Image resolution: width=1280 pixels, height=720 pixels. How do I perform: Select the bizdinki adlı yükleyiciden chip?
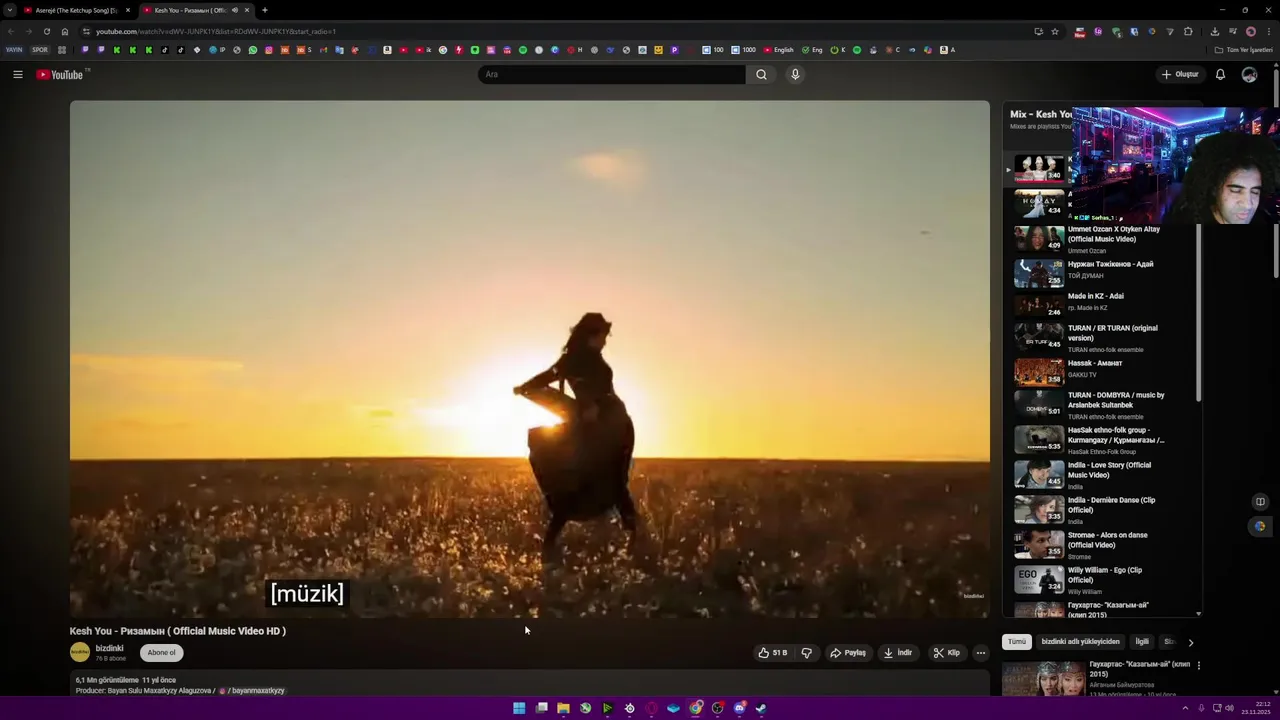click(1080, 642)
